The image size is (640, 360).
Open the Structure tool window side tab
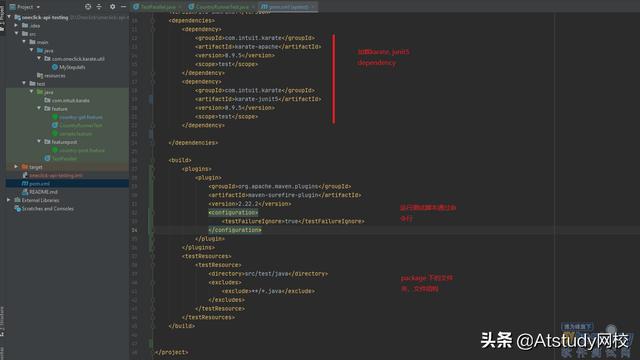click(x=2, y=322)
